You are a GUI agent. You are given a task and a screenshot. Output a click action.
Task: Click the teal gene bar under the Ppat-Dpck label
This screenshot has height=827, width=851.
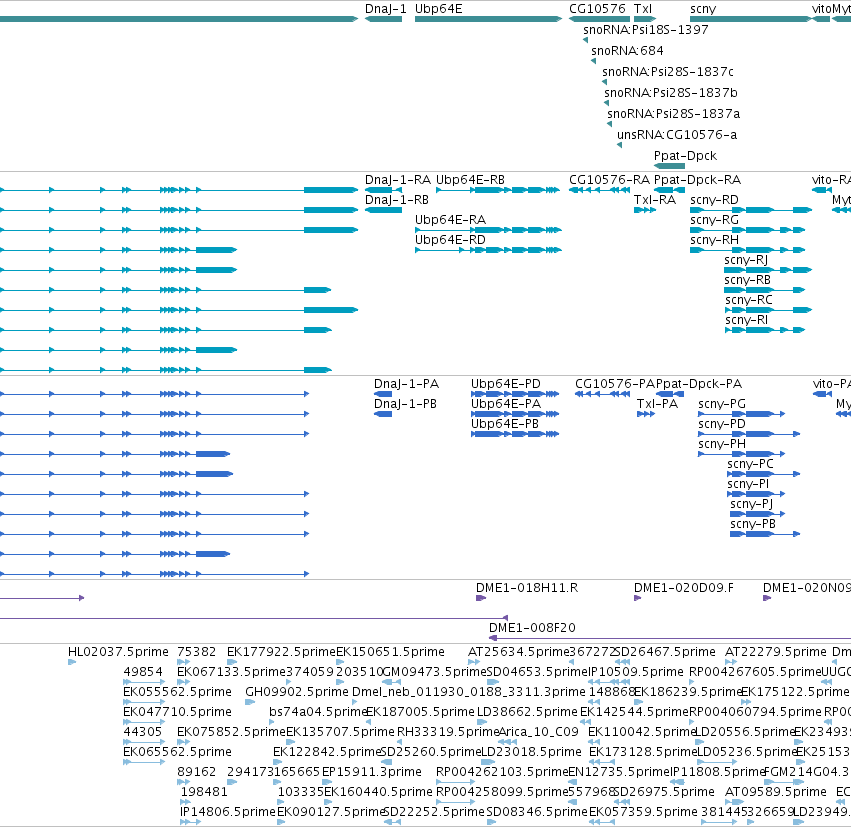[669, 166]
